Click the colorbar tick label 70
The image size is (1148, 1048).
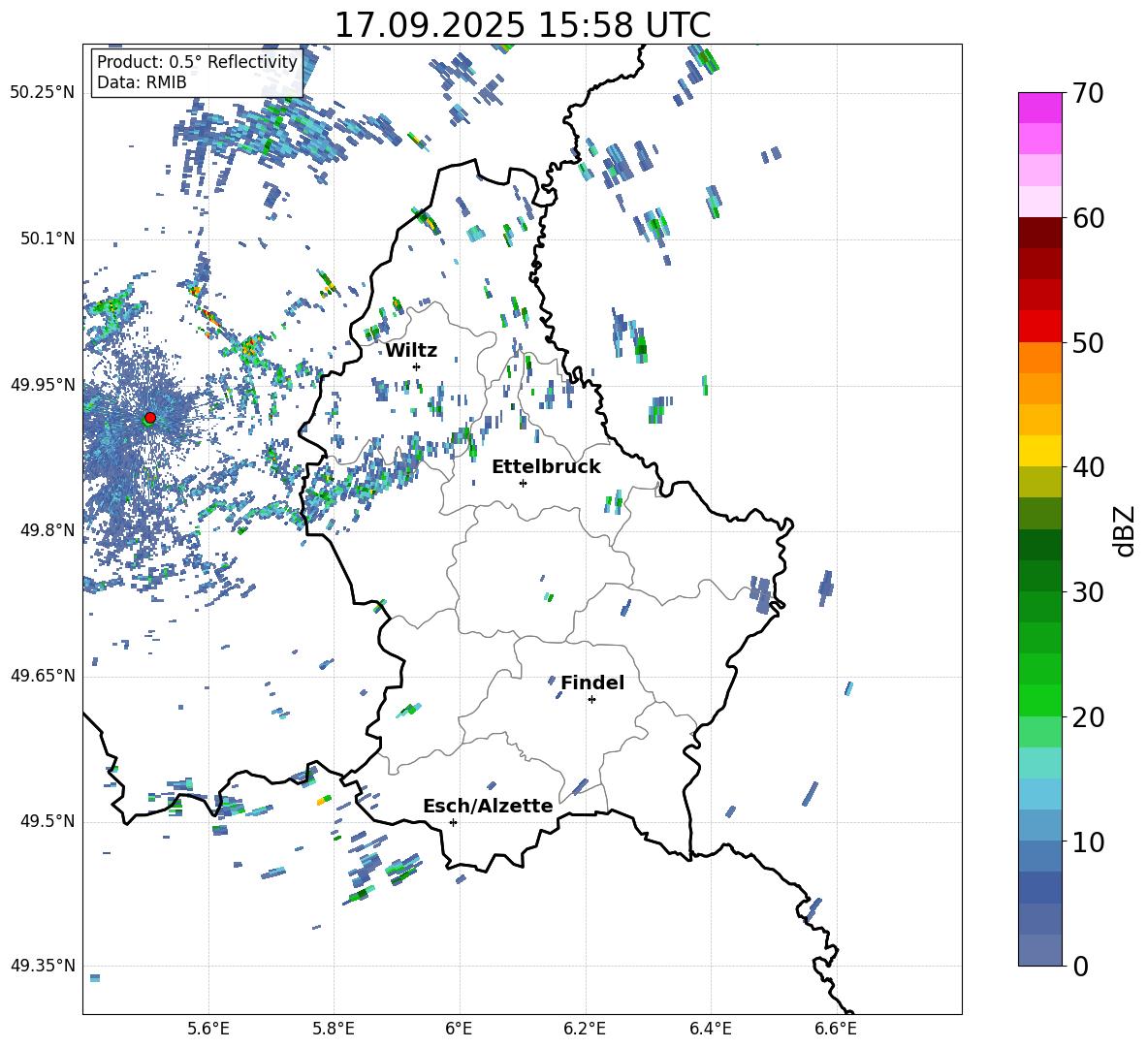click(x=1088, y=93)
